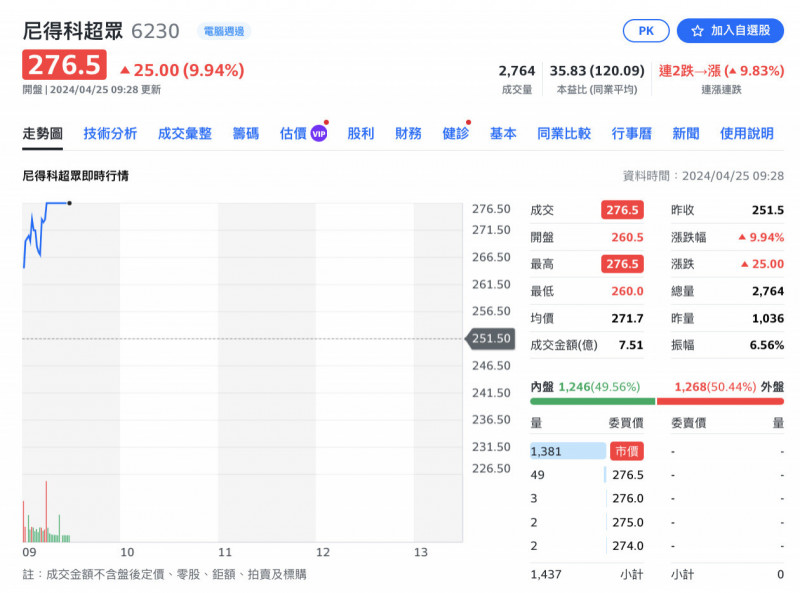
Task: Click the 內盤 1,246(49.56%) label
Action: click(585, 387)
